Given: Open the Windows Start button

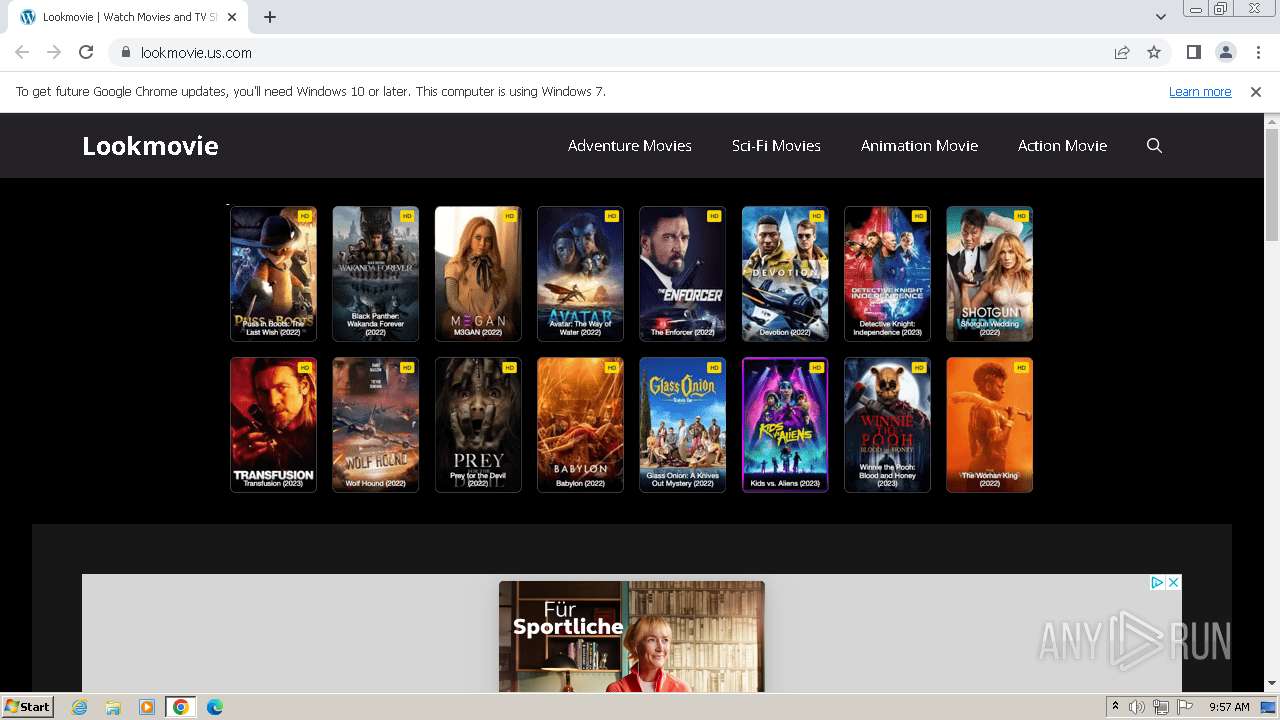Looking at the screenshot, I should coord(28,706).
